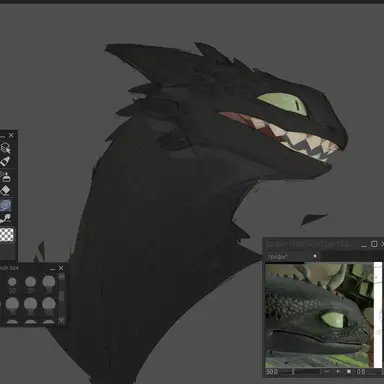The height and width of the screenshot is (384, 384).
Task: Pick brush size 80 preset
Action: (30, 307)
